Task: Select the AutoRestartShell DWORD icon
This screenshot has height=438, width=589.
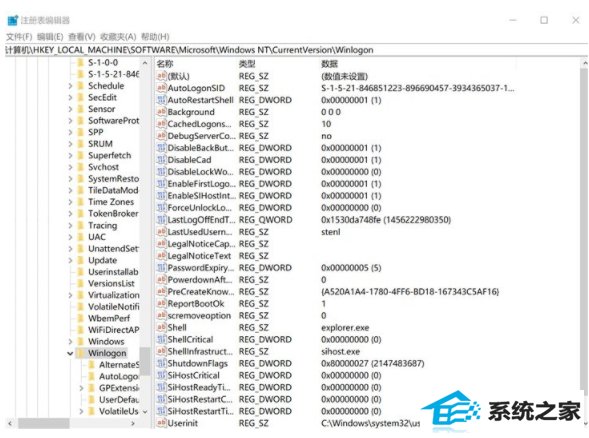Action: 161,100
